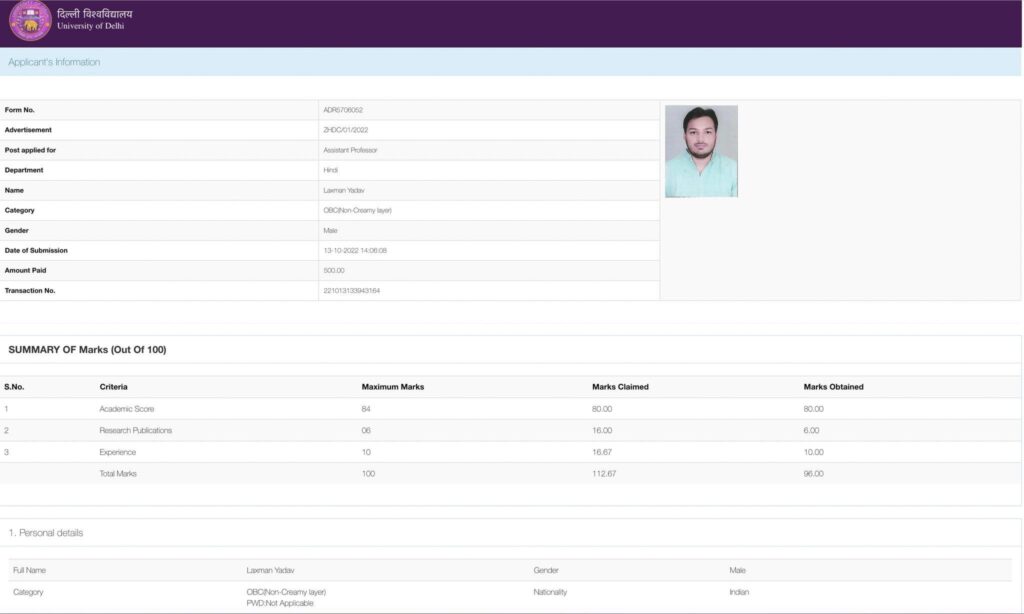Viewport: 1024px width, 614px height.
Task: Click "Laxman Yadav" in Personal details
Action: (270, 570)
